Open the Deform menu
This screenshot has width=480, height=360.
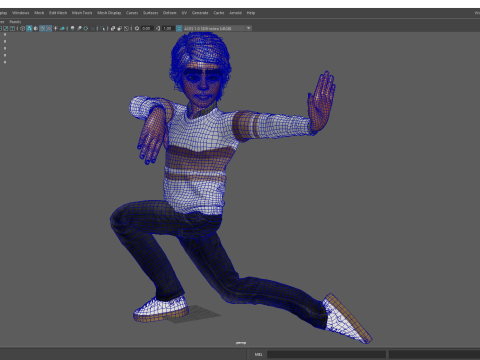point(169,13)
